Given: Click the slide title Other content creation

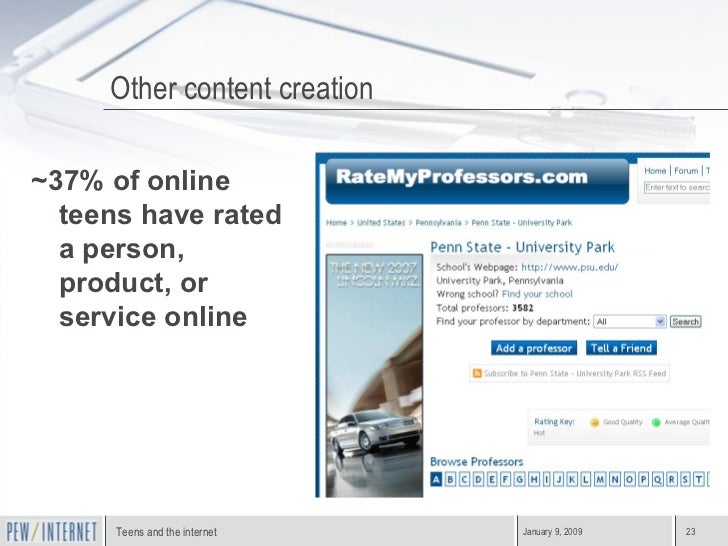Looking at the screenshot, I should click(241, 88).
